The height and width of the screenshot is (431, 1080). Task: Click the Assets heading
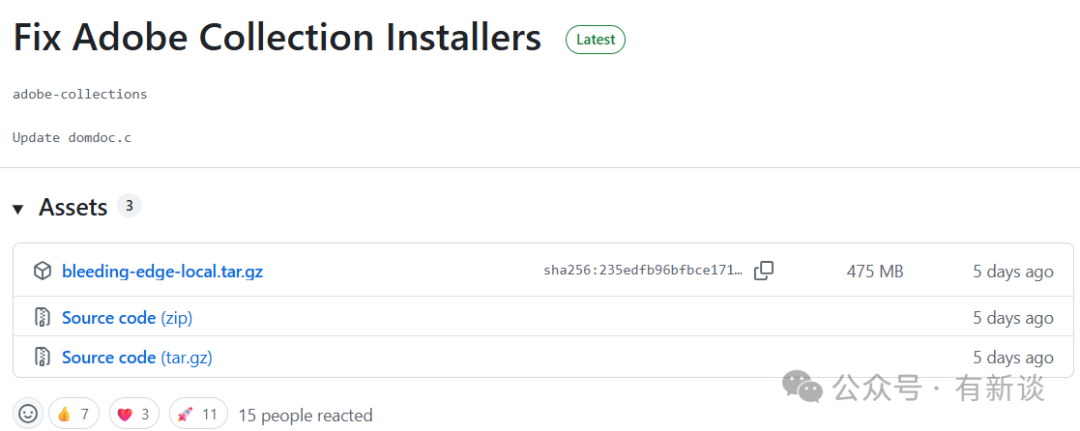point(73,207)
